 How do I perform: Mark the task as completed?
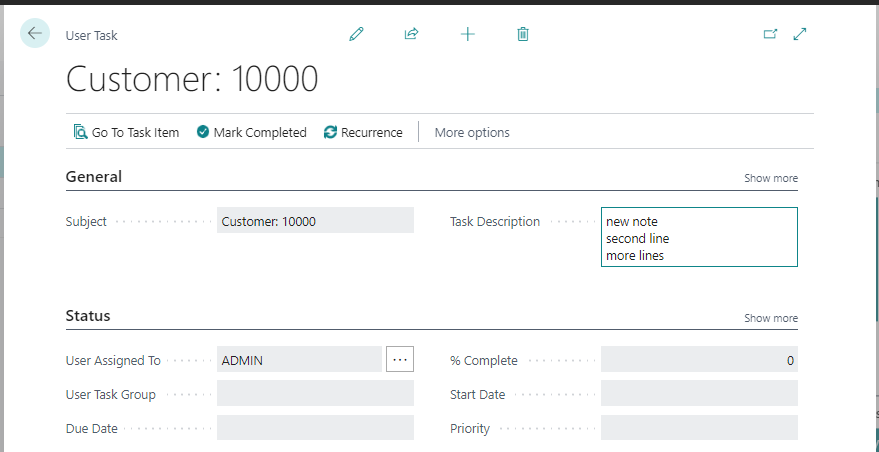(251, 132)
